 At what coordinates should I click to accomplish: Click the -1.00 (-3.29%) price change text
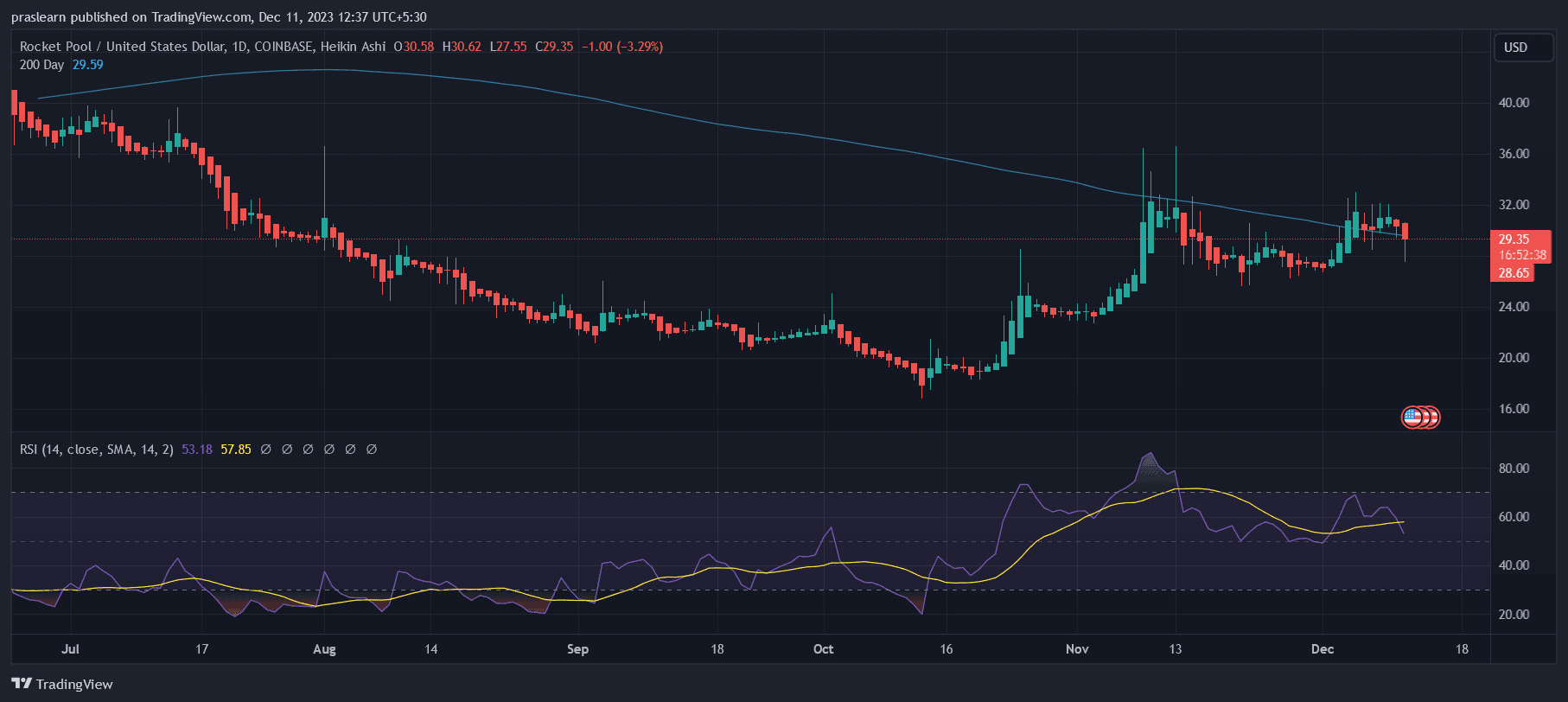pos(621,47)
